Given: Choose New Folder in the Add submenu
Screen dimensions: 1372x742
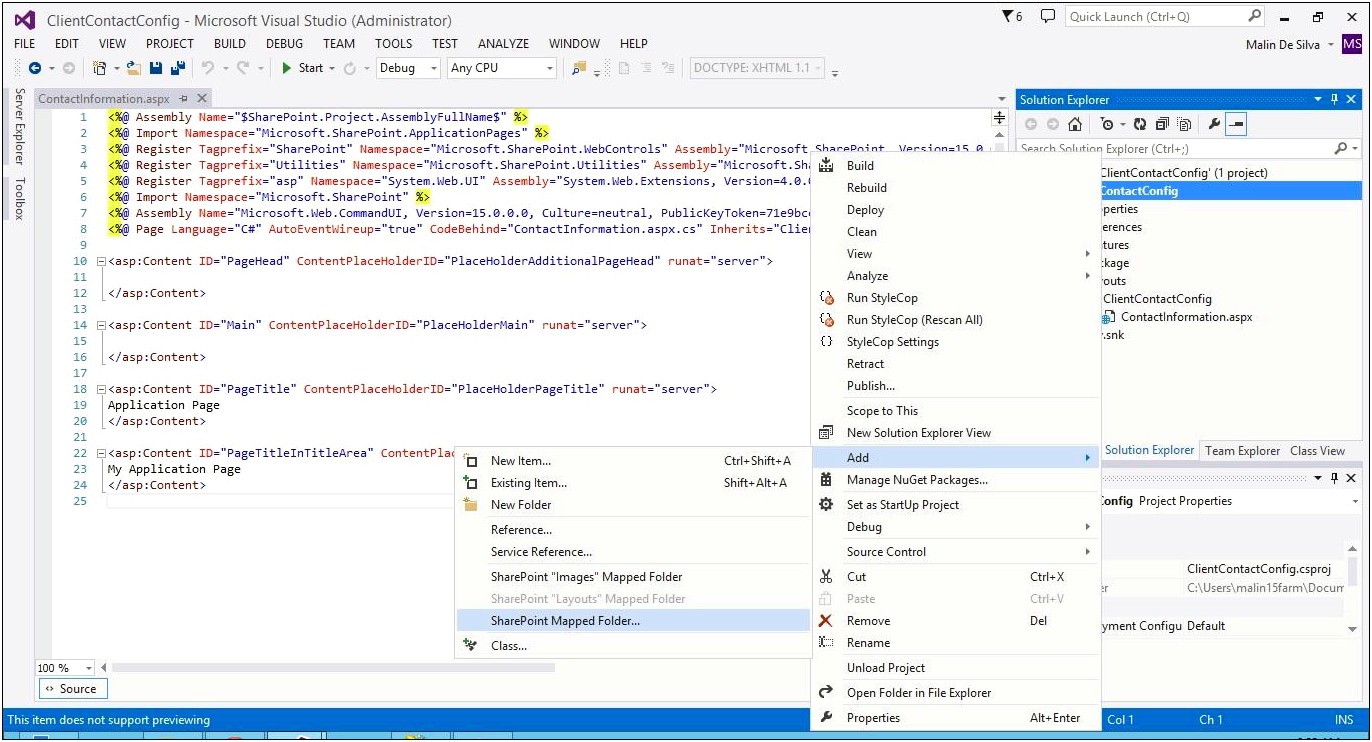Looking at the screenshot, I should [633, 505].
